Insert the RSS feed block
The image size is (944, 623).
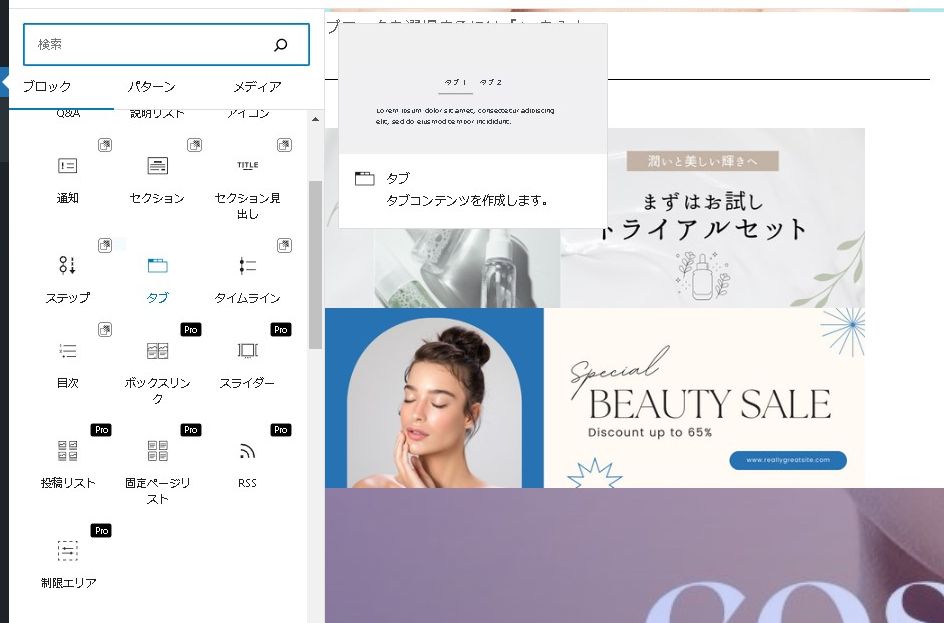(248, 460)
